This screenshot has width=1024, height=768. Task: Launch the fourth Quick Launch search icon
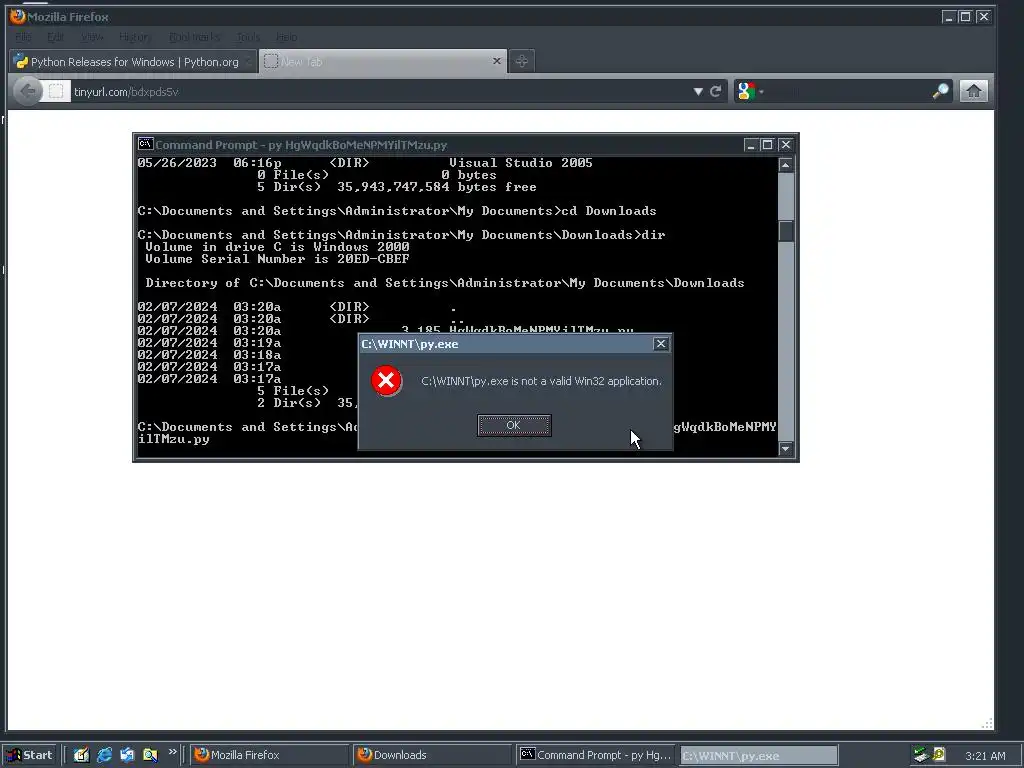coord(150,755)
